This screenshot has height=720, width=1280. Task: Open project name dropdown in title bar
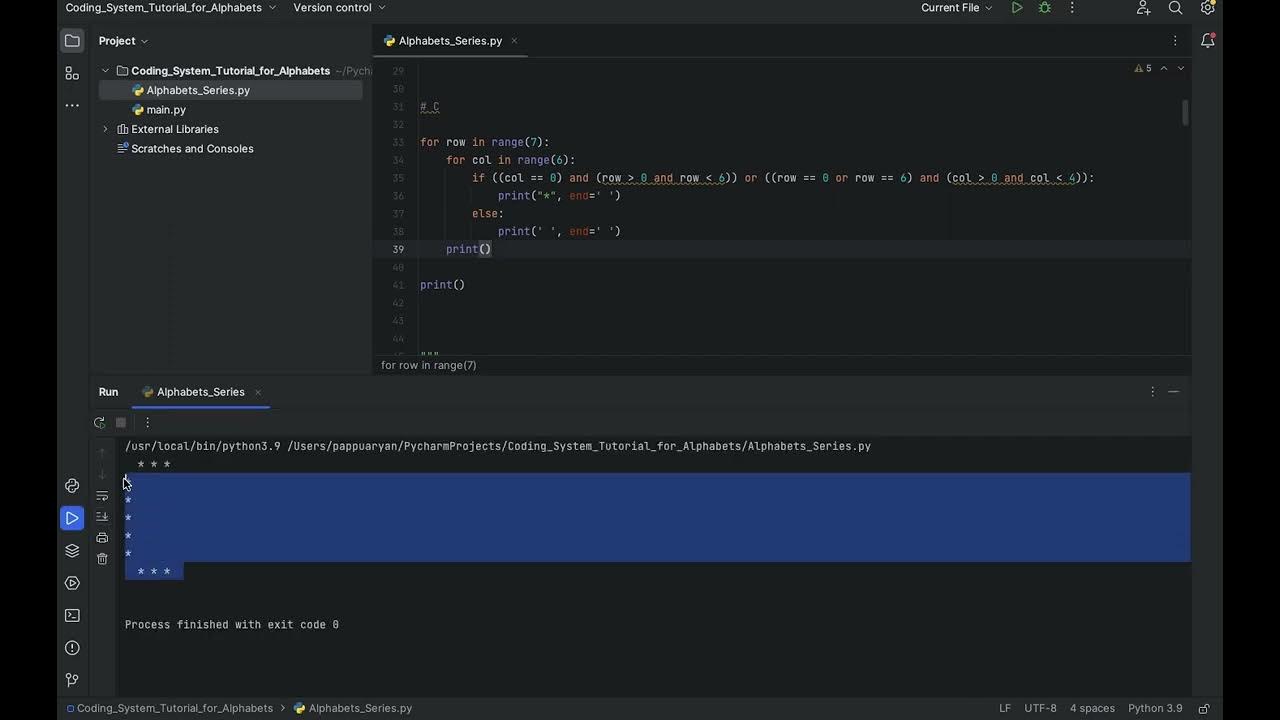tap(171, 8)
